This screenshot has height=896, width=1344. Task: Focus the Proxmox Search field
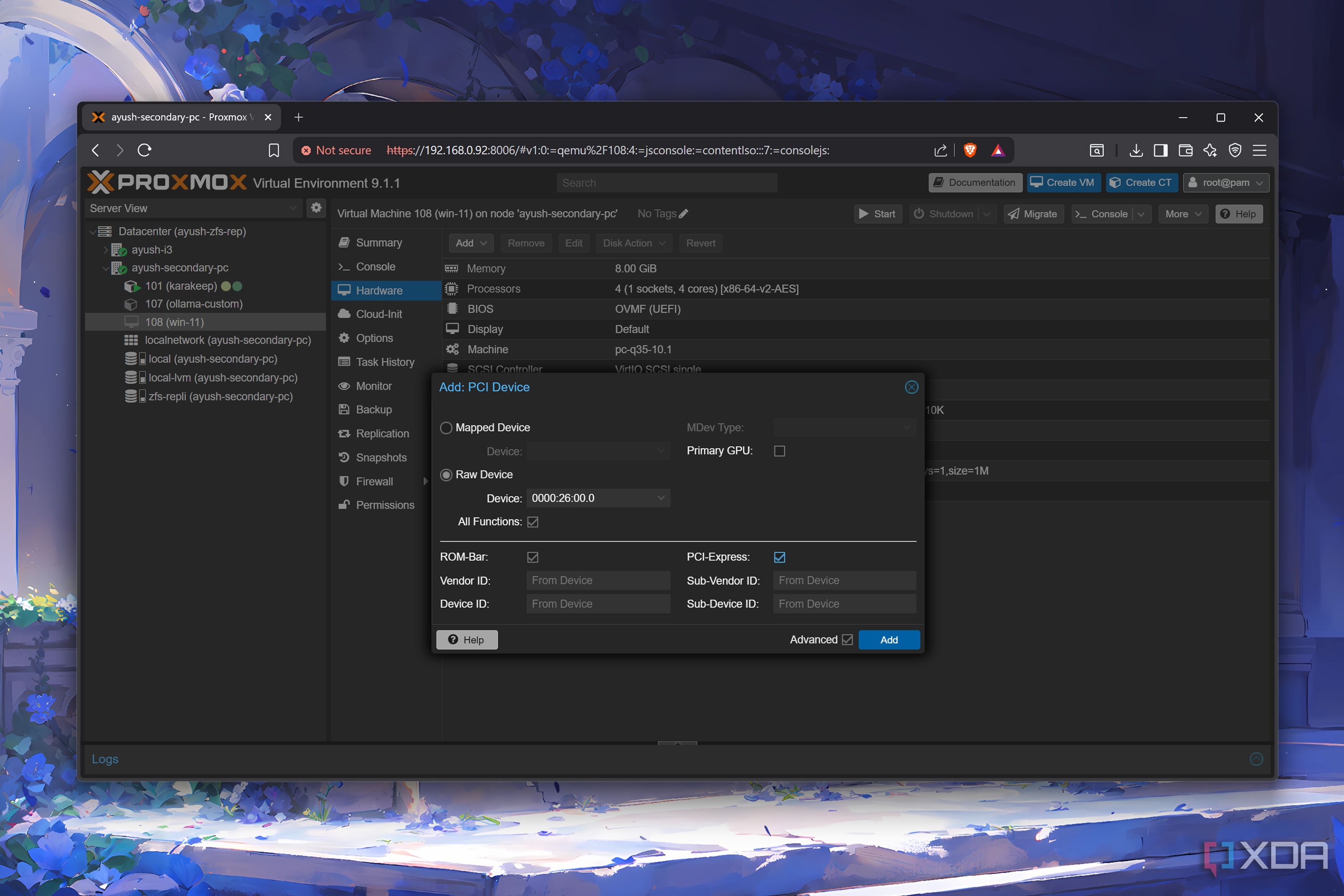point(666,183)
